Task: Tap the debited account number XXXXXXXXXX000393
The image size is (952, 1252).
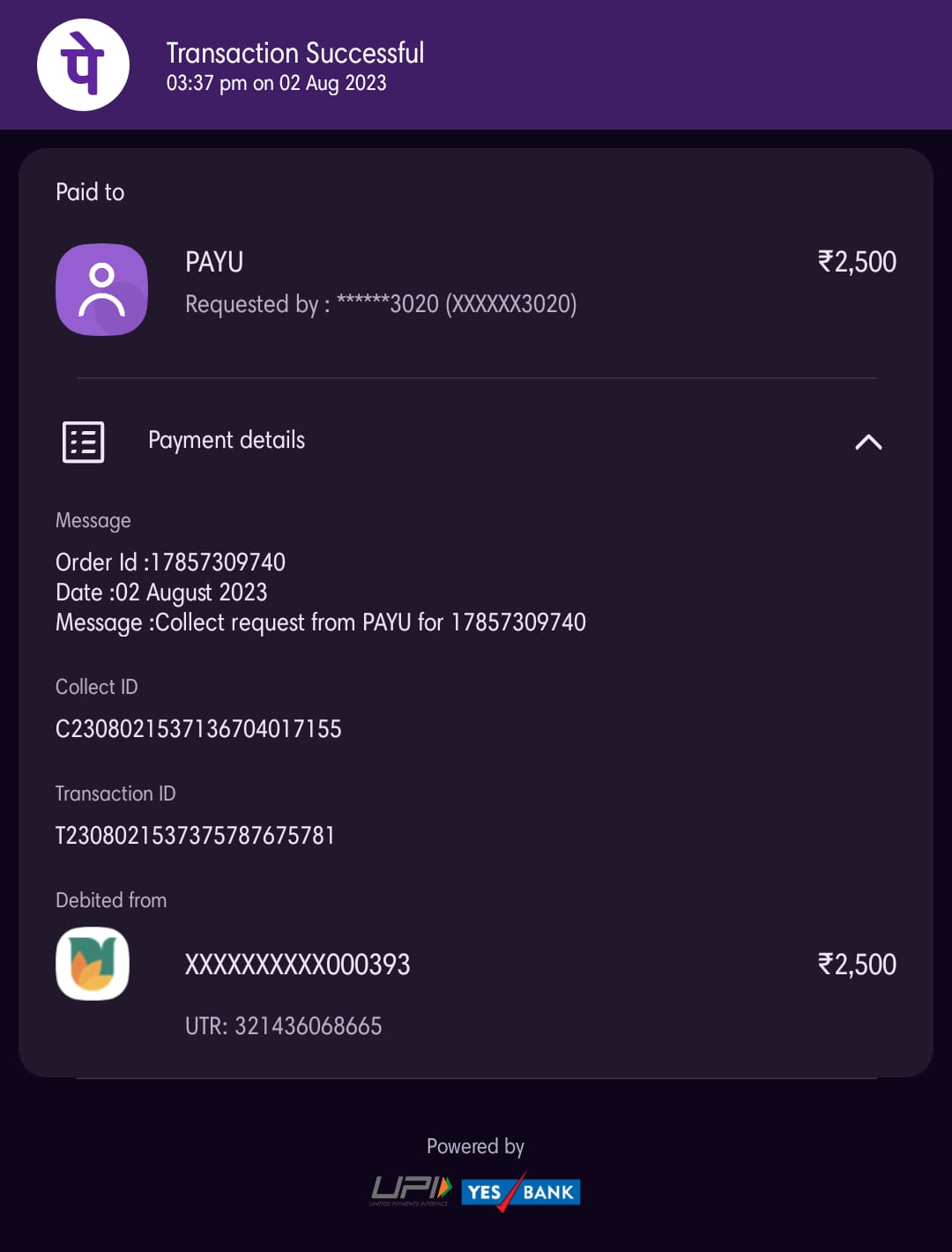Action: [x=297, y=965]
